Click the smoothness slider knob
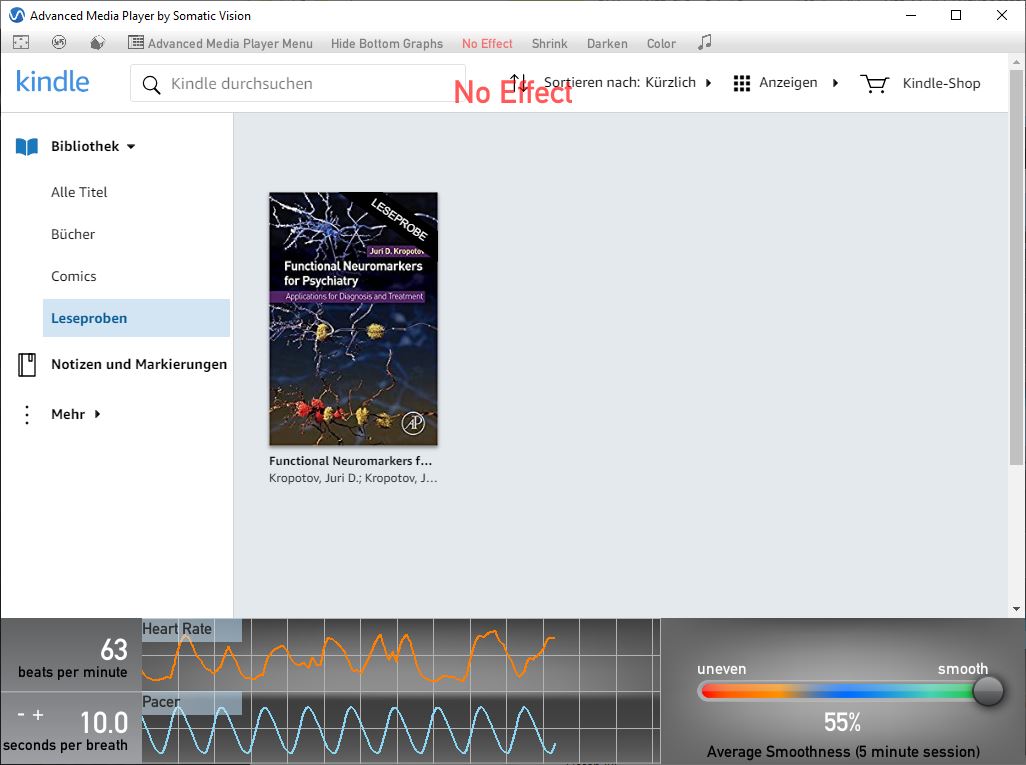This screenshot has height=765, width=1026. (987, 690)
